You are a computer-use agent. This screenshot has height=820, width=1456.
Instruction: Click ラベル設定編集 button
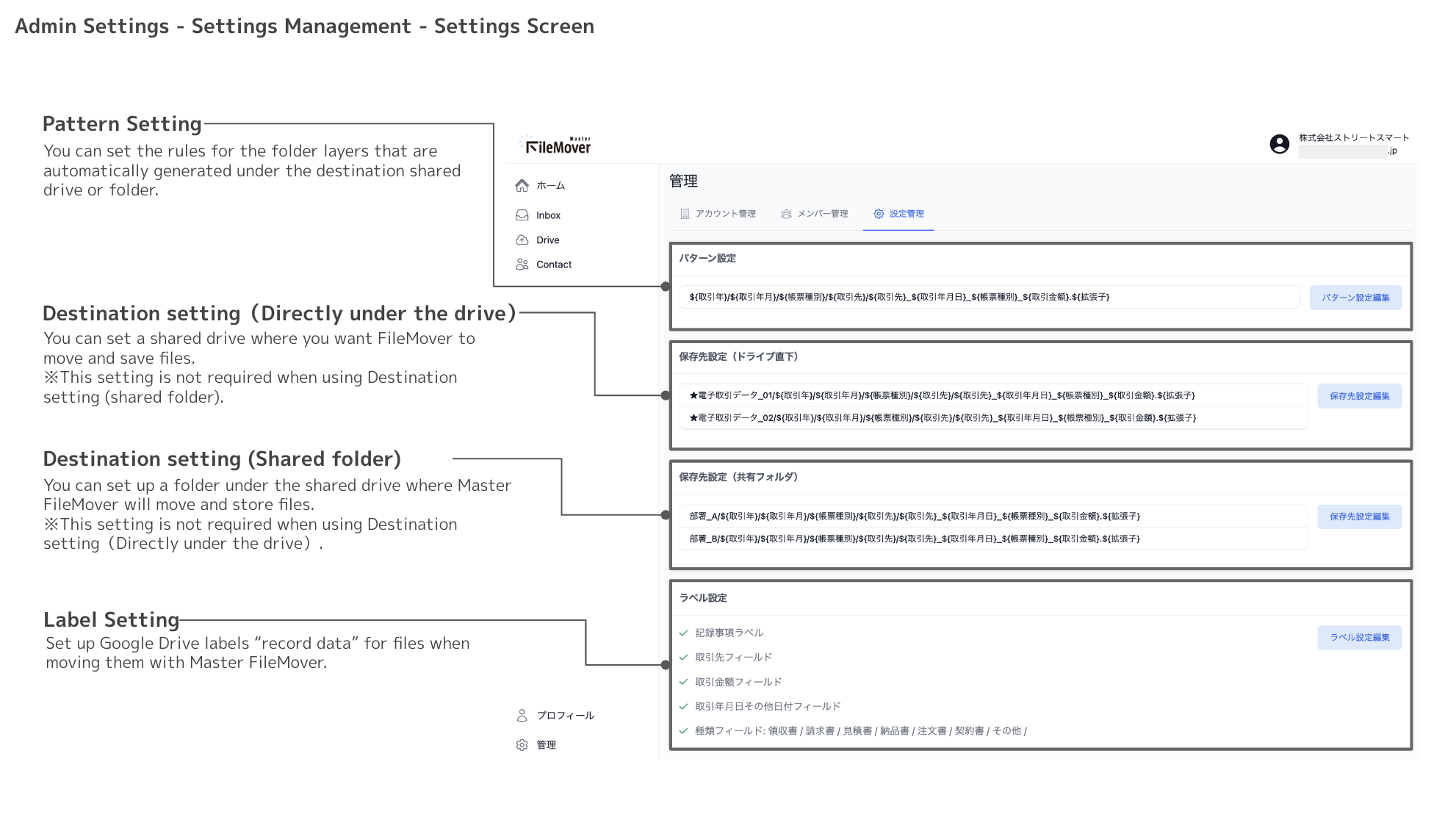[x=1359, y=638]
